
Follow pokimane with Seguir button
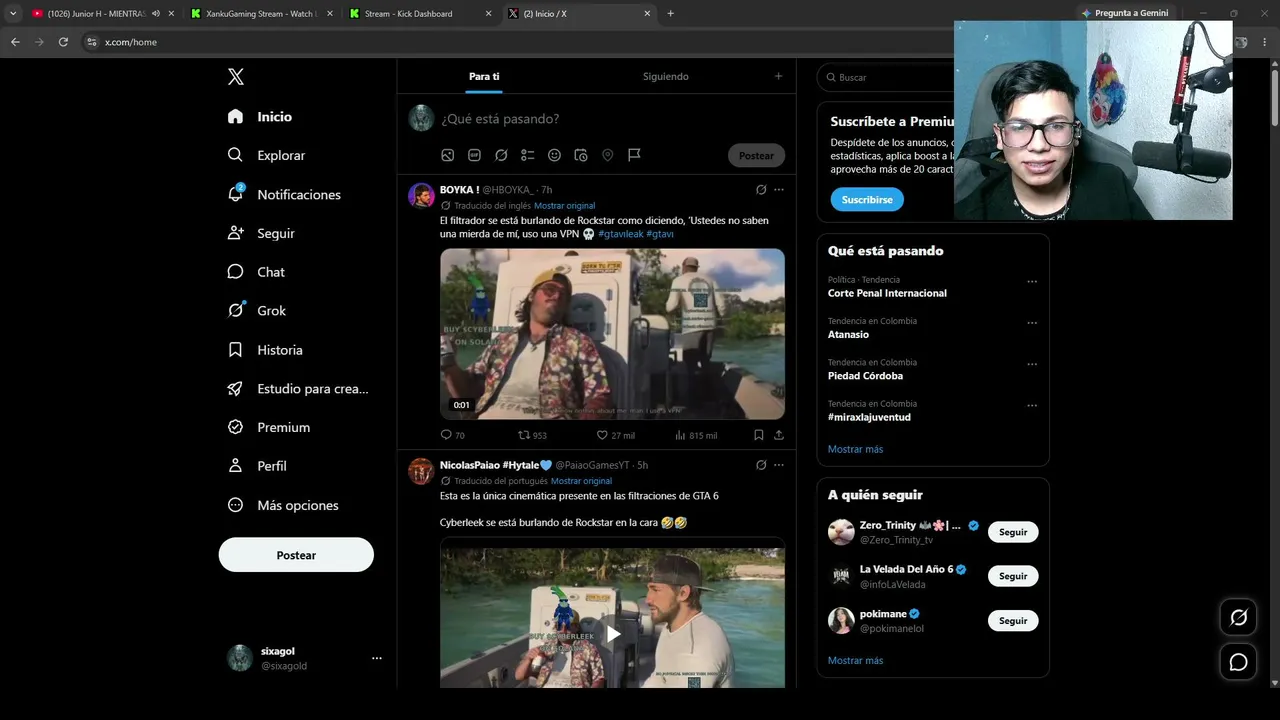coord(1013,620)
